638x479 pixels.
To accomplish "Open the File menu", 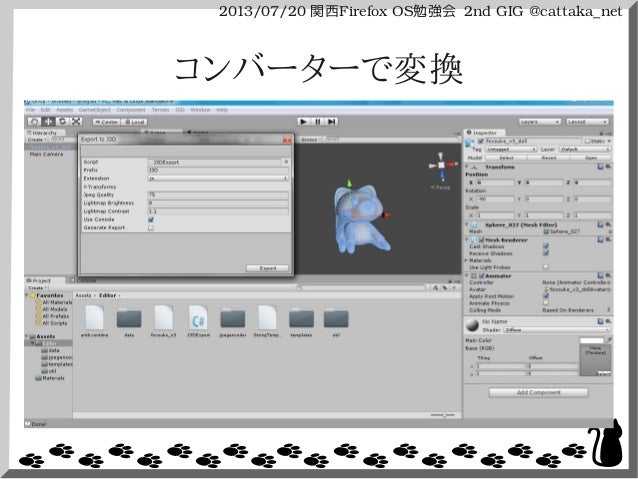I will click(31, 110).
